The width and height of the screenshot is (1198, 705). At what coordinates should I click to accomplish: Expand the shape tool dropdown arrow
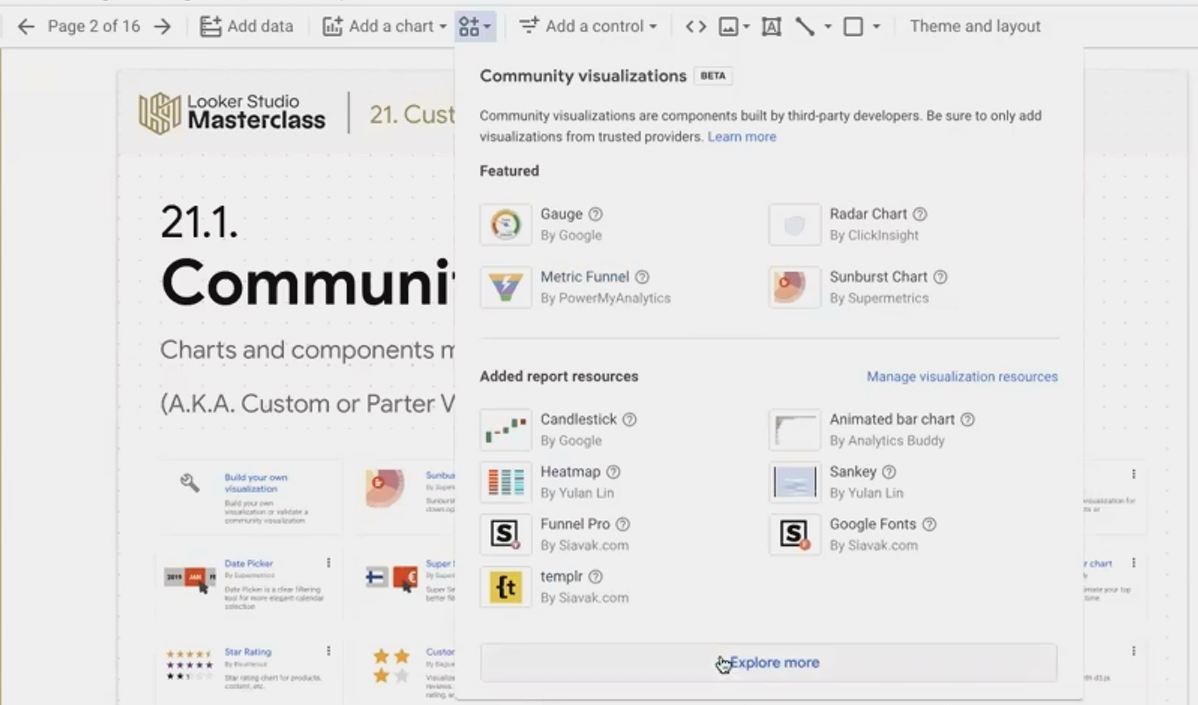pyautogui.click(x=876, y=27)
